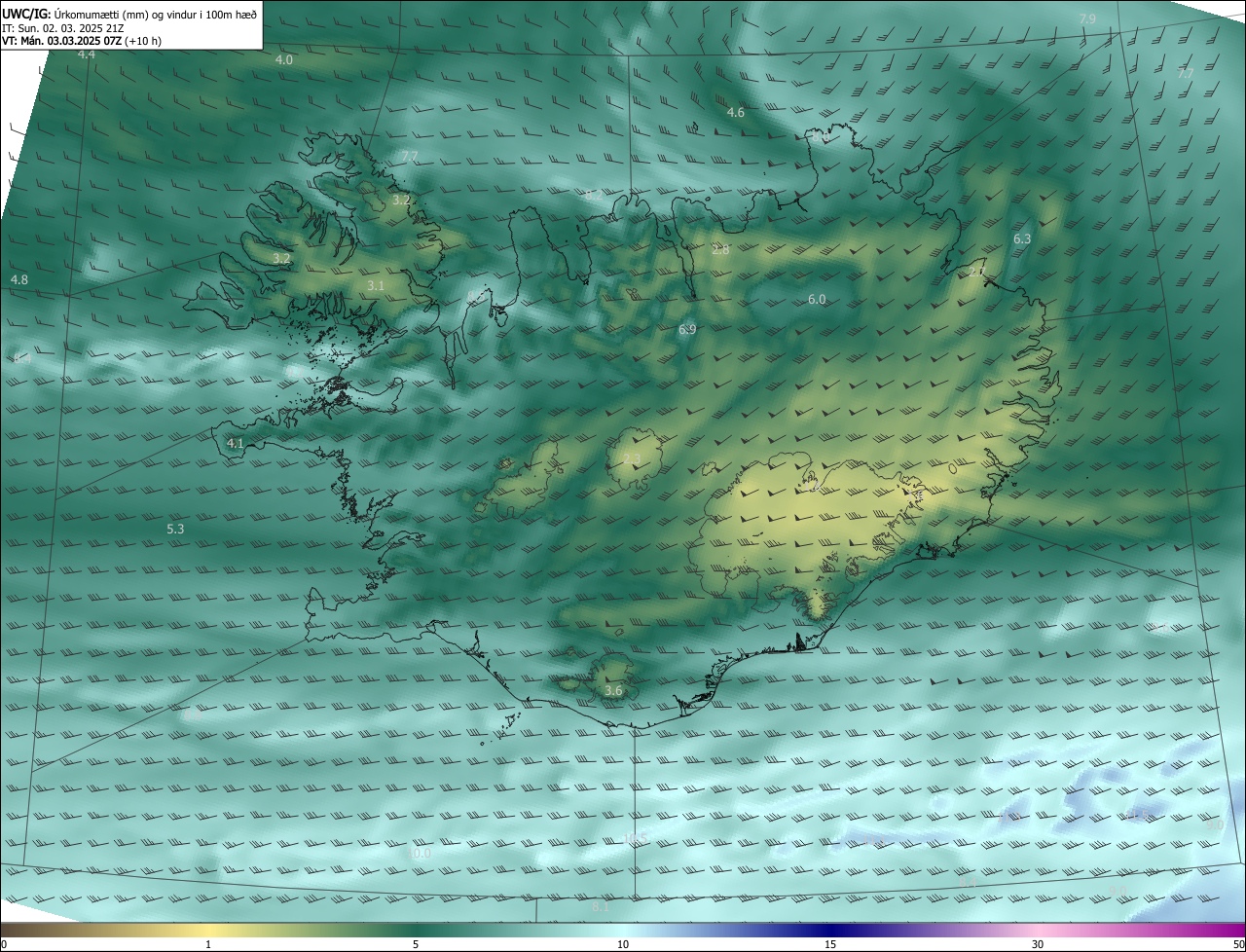Click the color scale tick labeled 1
This screenshot has width=1246, height=952.
pos(208,944)
